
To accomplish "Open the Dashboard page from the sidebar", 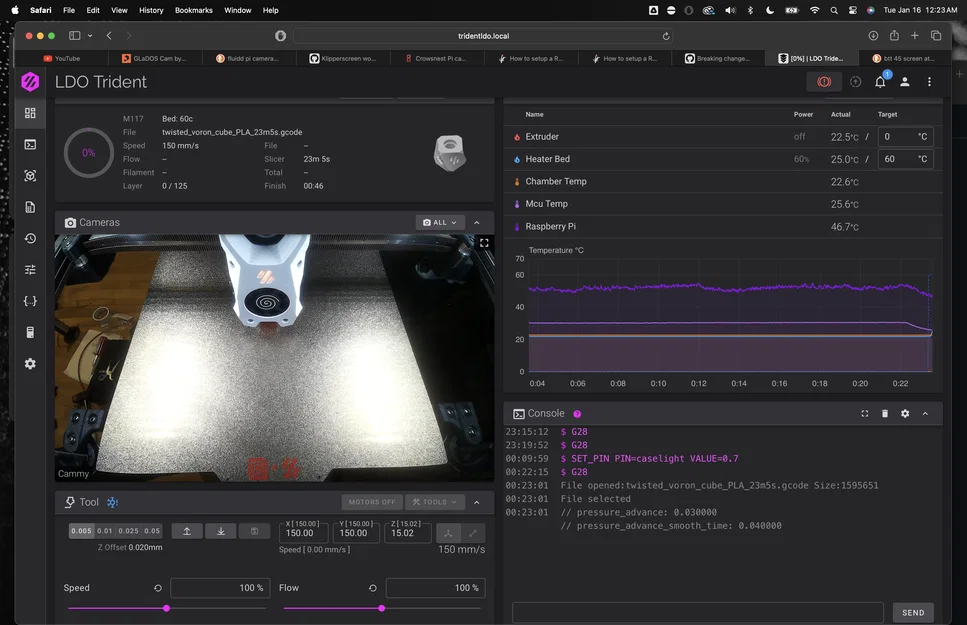I will [30, 113].
